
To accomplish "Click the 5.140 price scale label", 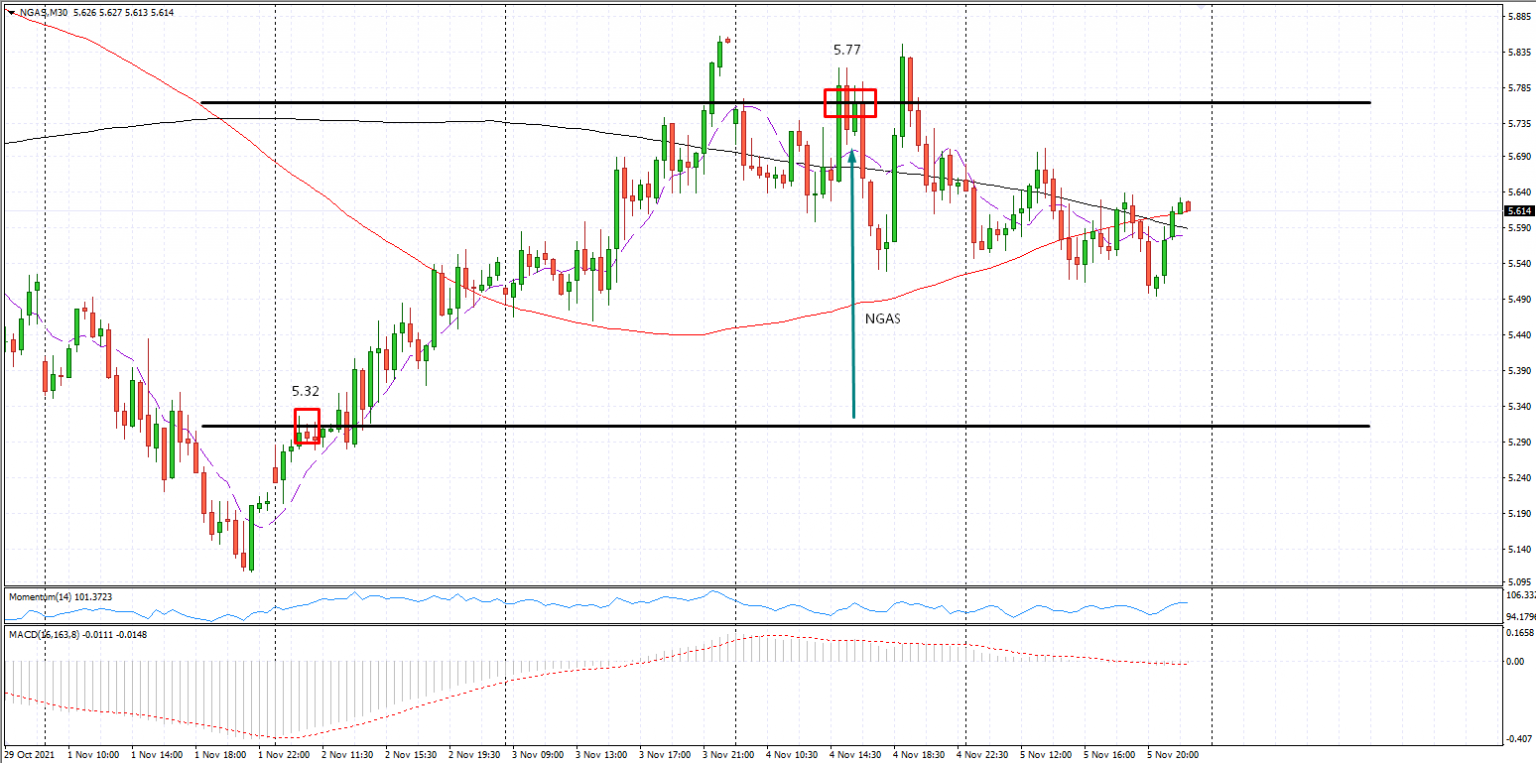I will (1519, 550).
